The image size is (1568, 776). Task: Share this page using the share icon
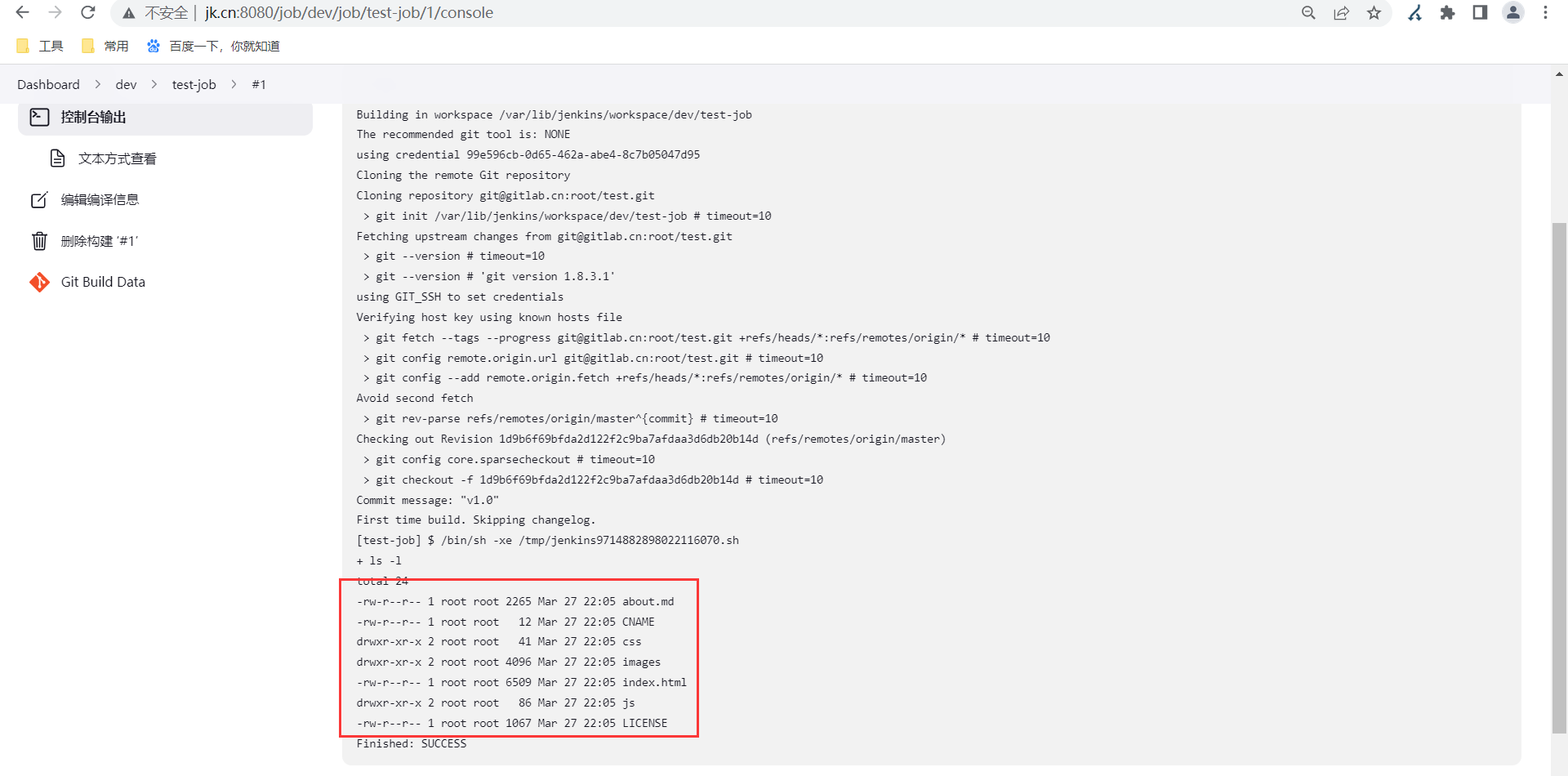pos(1341,13)
